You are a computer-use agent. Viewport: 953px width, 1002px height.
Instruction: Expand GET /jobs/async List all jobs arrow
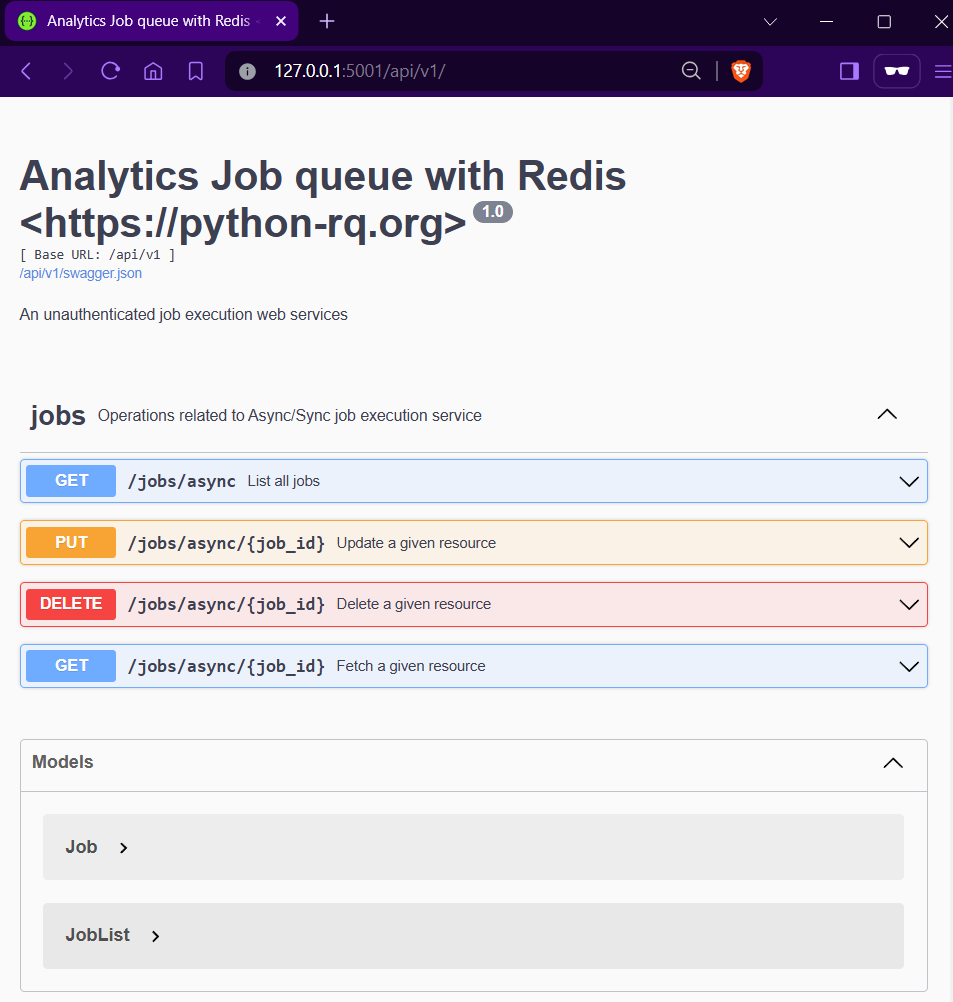909,481
